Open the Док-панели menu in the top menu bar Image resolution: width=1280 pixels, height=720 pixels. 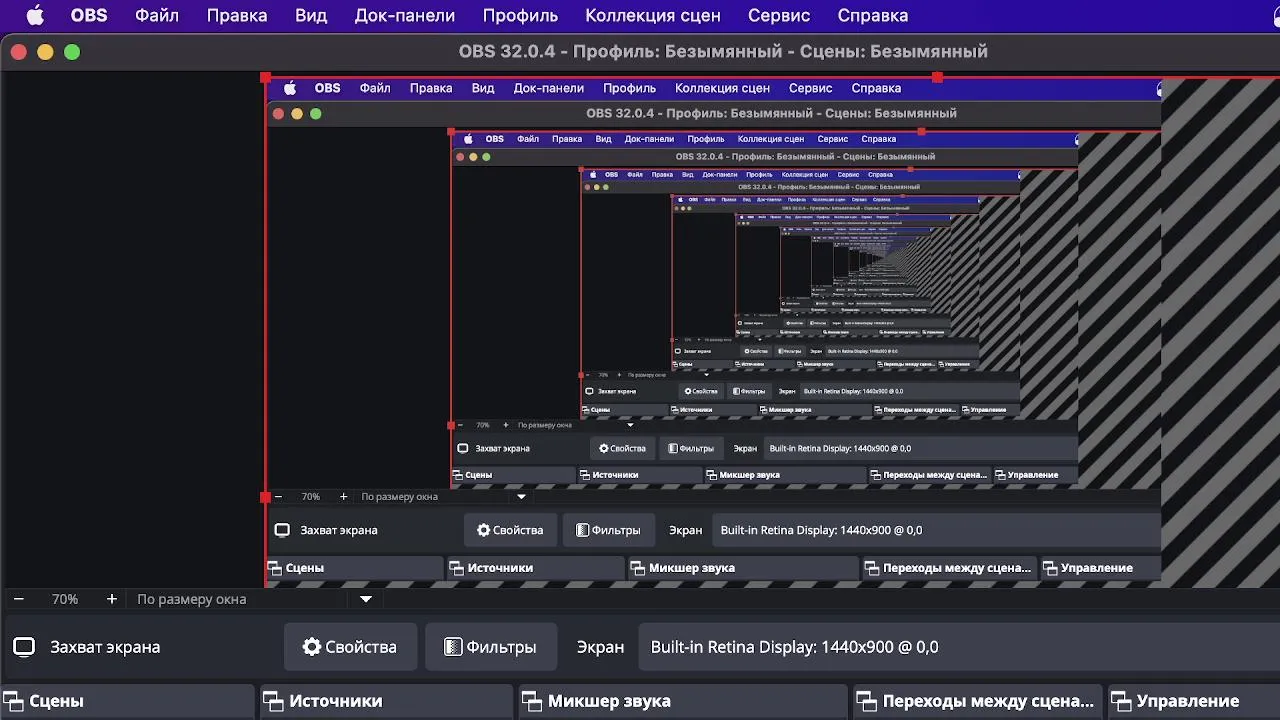[405, 15]
